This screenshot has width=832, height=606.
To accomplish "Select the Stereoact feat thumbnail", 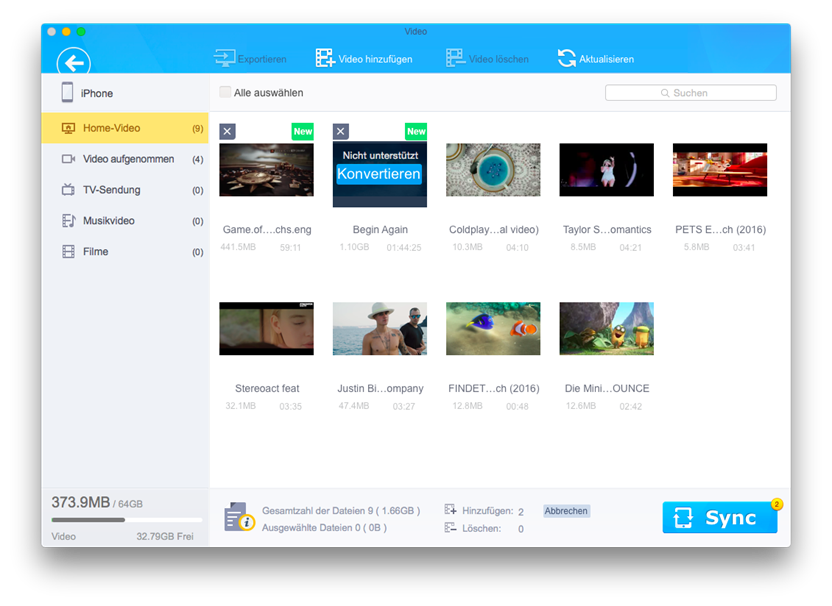I will (266, 328).
